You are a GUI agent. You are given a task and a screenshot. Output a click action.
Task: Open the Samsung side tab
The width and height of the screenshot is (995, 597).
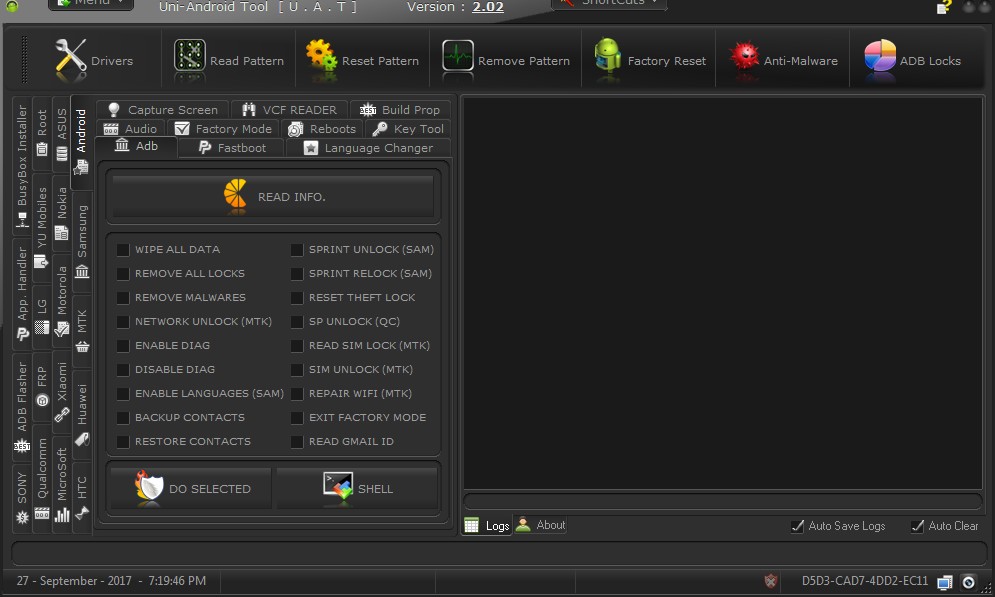coord(82,241)
